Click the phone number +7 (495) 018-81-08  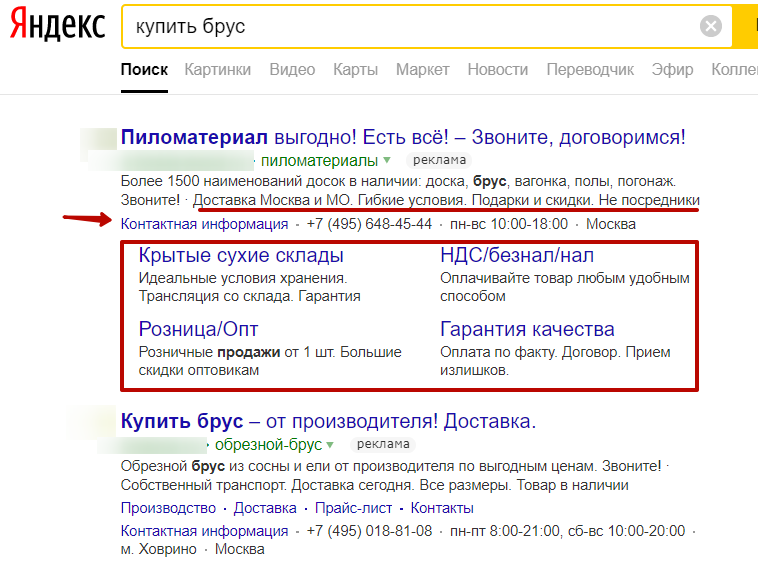coord(369,531)
